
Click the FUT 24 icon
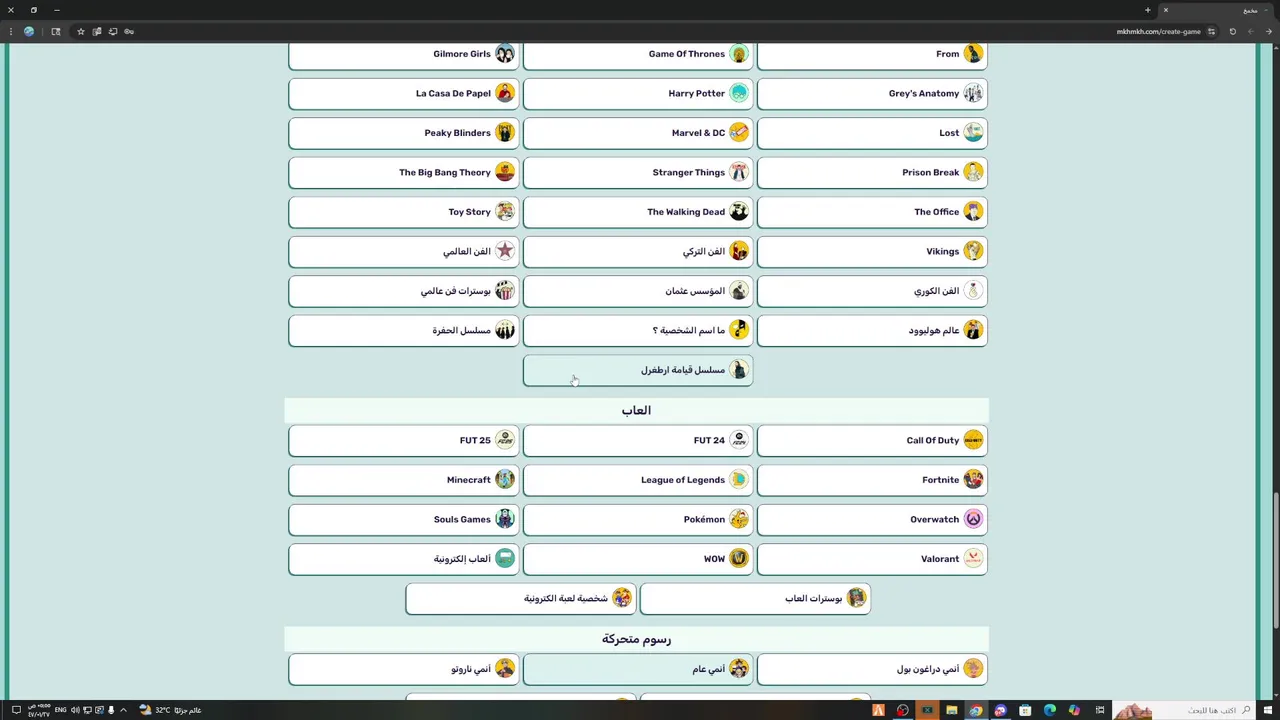(739, 440)
